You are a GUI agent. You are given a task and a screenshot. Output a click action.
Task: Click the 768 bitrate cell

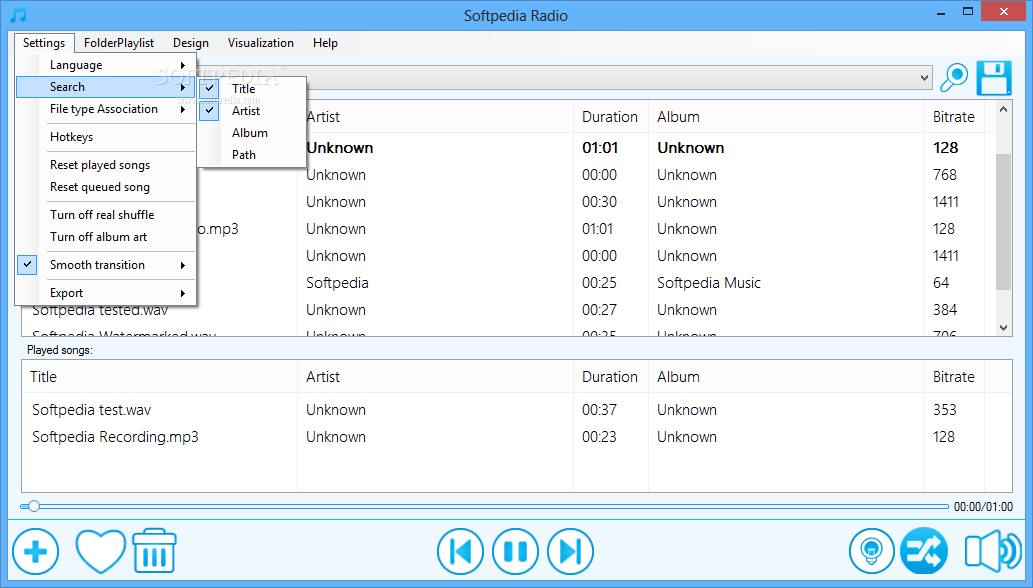coord(945,175)
